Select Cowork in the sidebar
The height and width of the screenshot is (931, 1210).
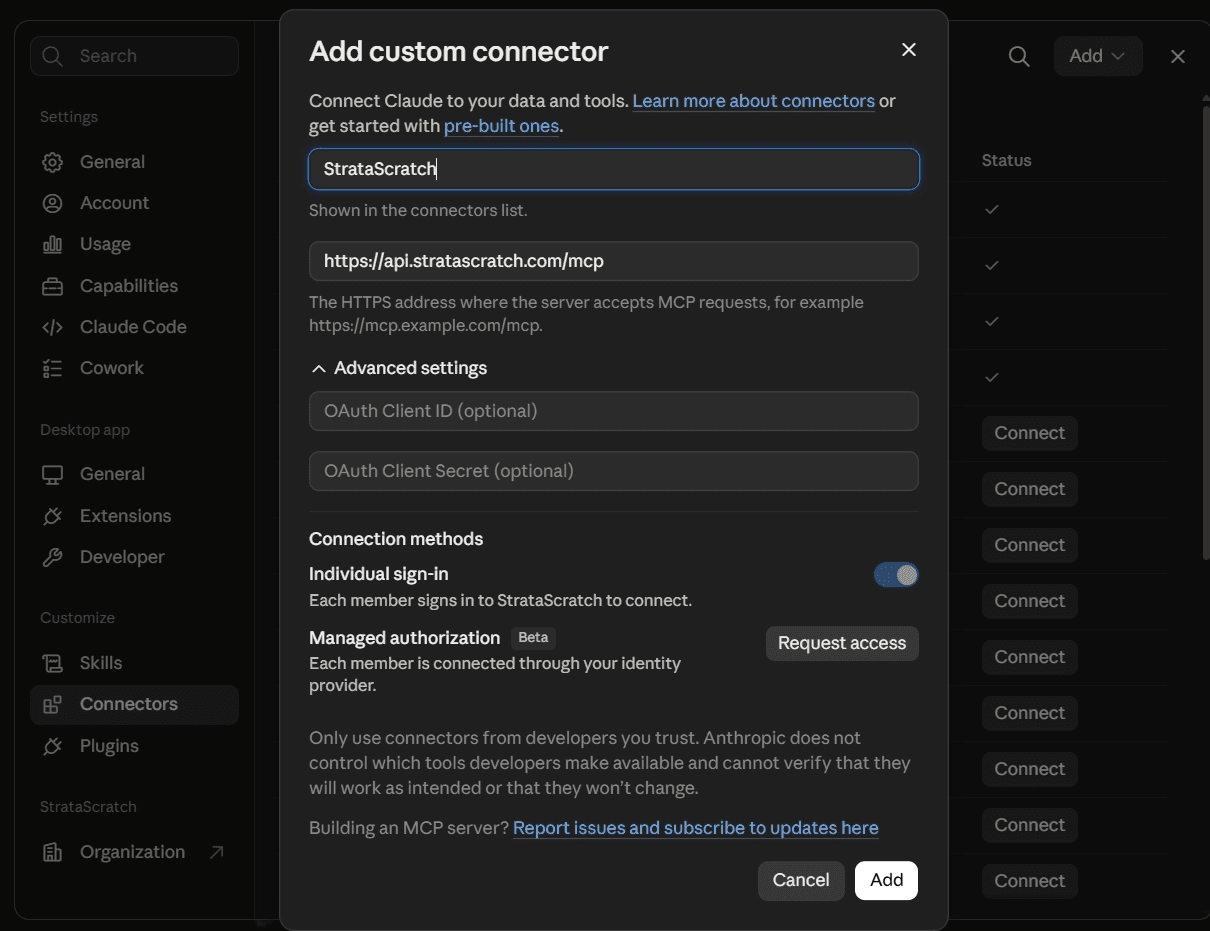point(135,368)
